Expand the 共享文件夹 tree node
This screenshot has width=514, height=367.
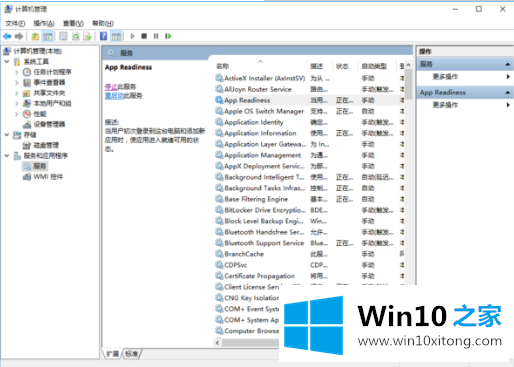pyautogui.click(x=17, y=93)
